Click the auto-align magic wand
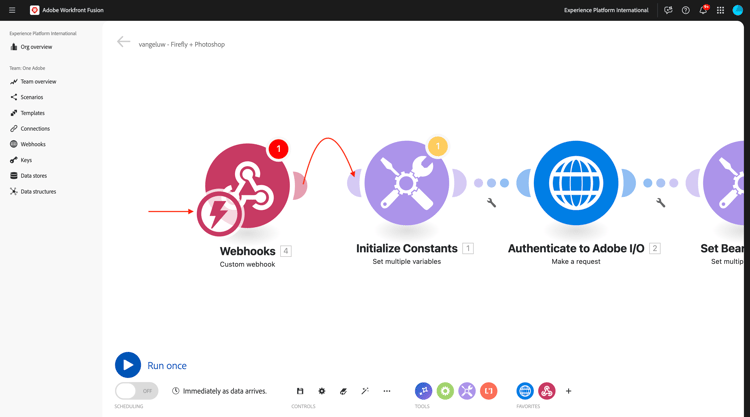 (x=365, y=391)
